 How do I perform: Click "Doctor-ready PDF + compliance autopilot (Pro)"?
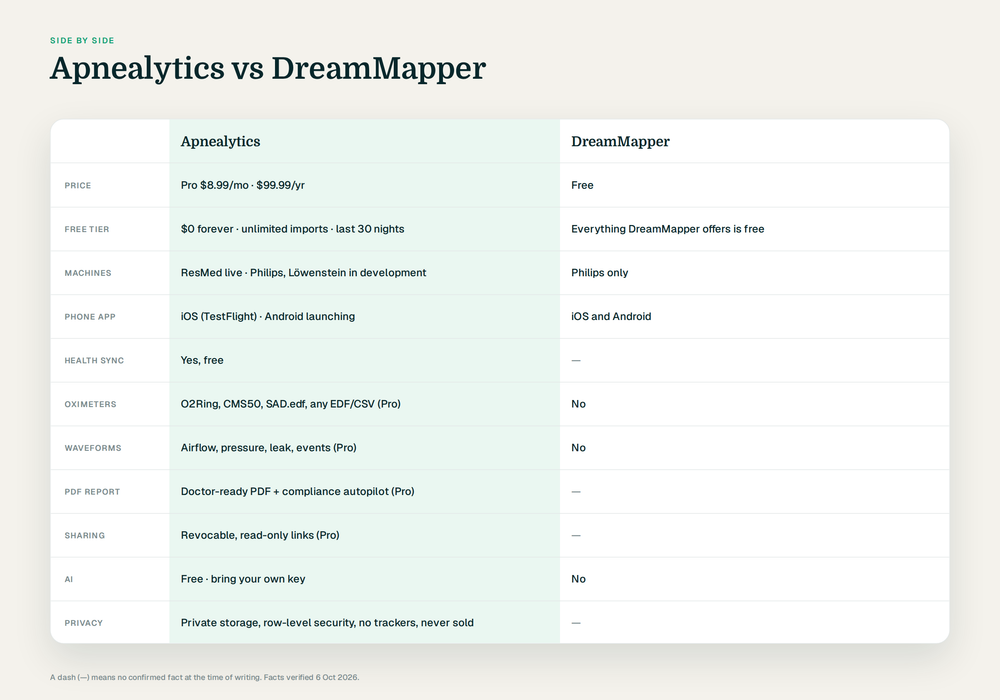[x=297, y=492]
